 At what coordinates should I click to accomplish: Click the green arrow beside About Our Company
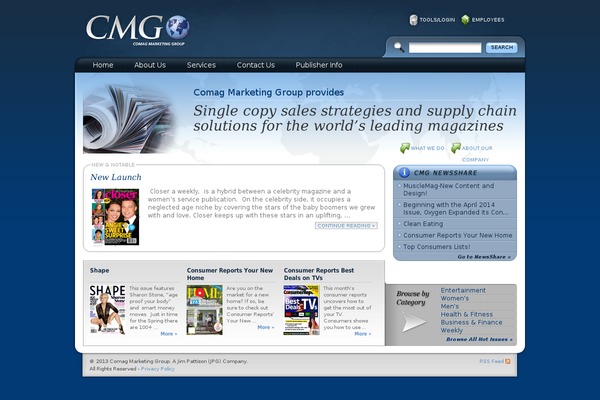455,148
